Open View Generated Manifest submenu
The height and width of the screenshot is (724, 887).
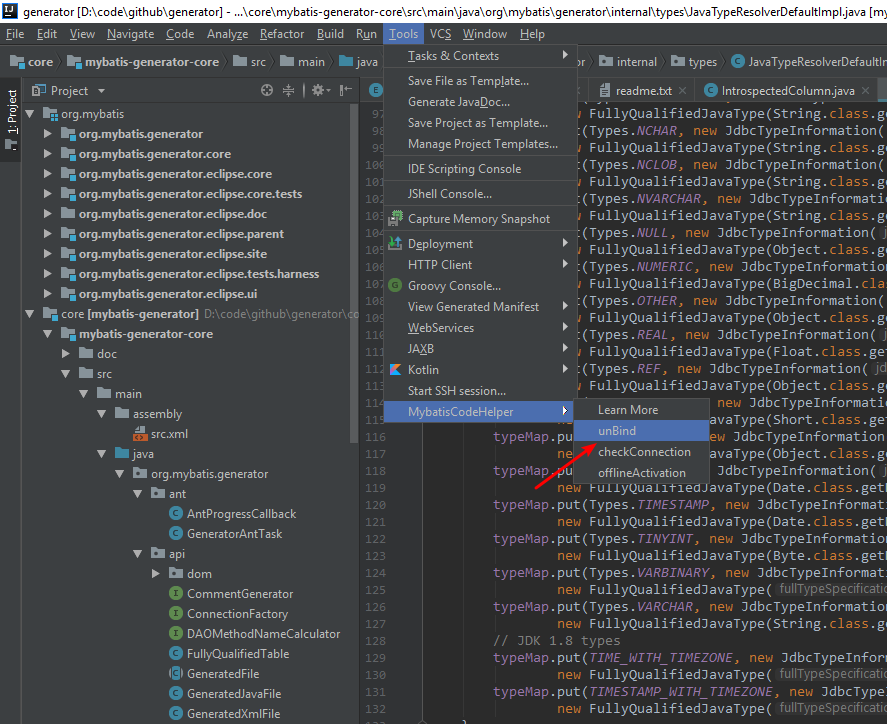(x=480, y=307)
